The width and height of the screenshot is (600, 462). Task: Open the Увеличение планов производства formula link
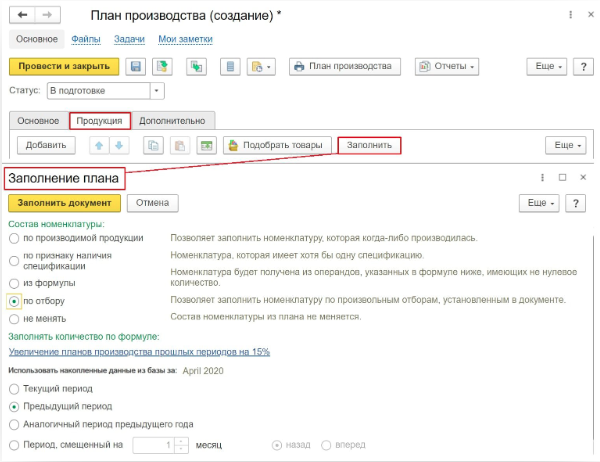tap(139, 352)
